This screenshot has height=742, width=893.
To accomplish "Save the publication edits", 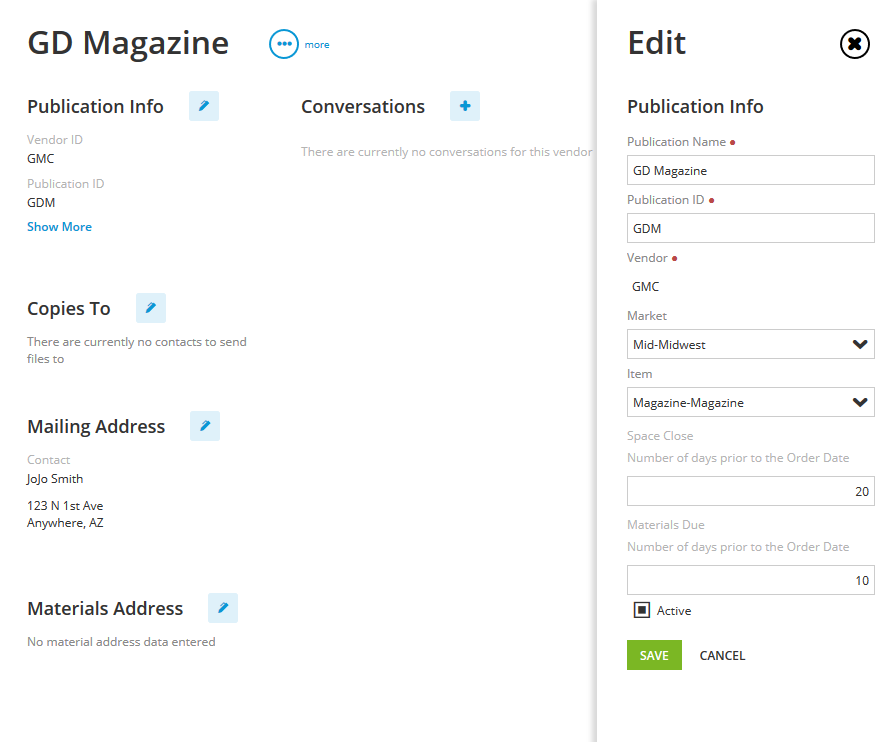I will (654, 655).
